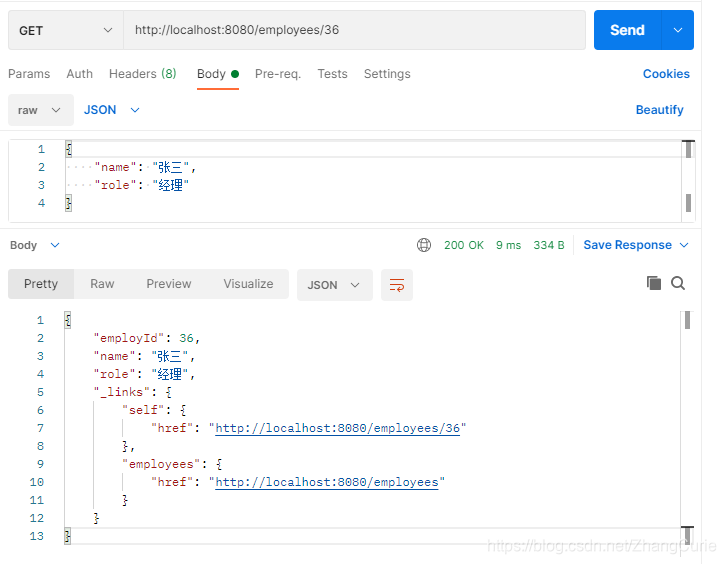The height and width of the screenshot is (564, 726).
Task: Open the response JSON format dropdown
Action: 334,285
